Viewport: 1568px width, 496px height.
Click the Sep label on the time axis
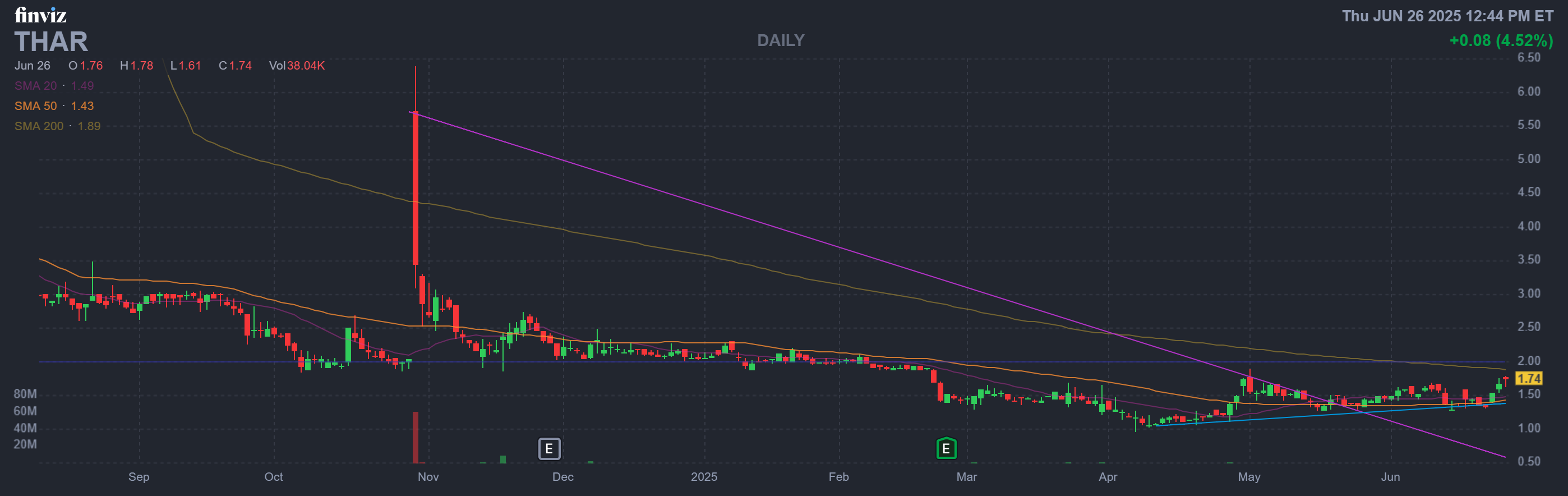coord(139,477)
